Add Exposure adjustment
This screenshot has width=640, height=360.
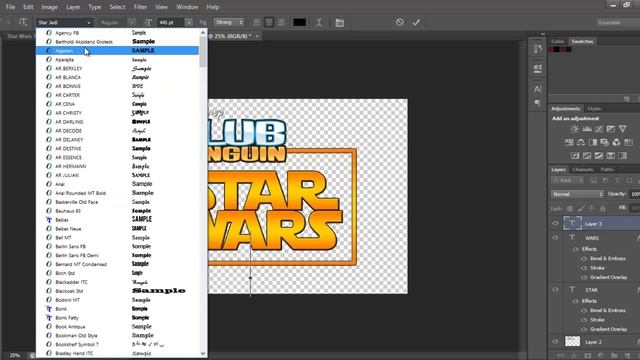click(x=611, y=129)
